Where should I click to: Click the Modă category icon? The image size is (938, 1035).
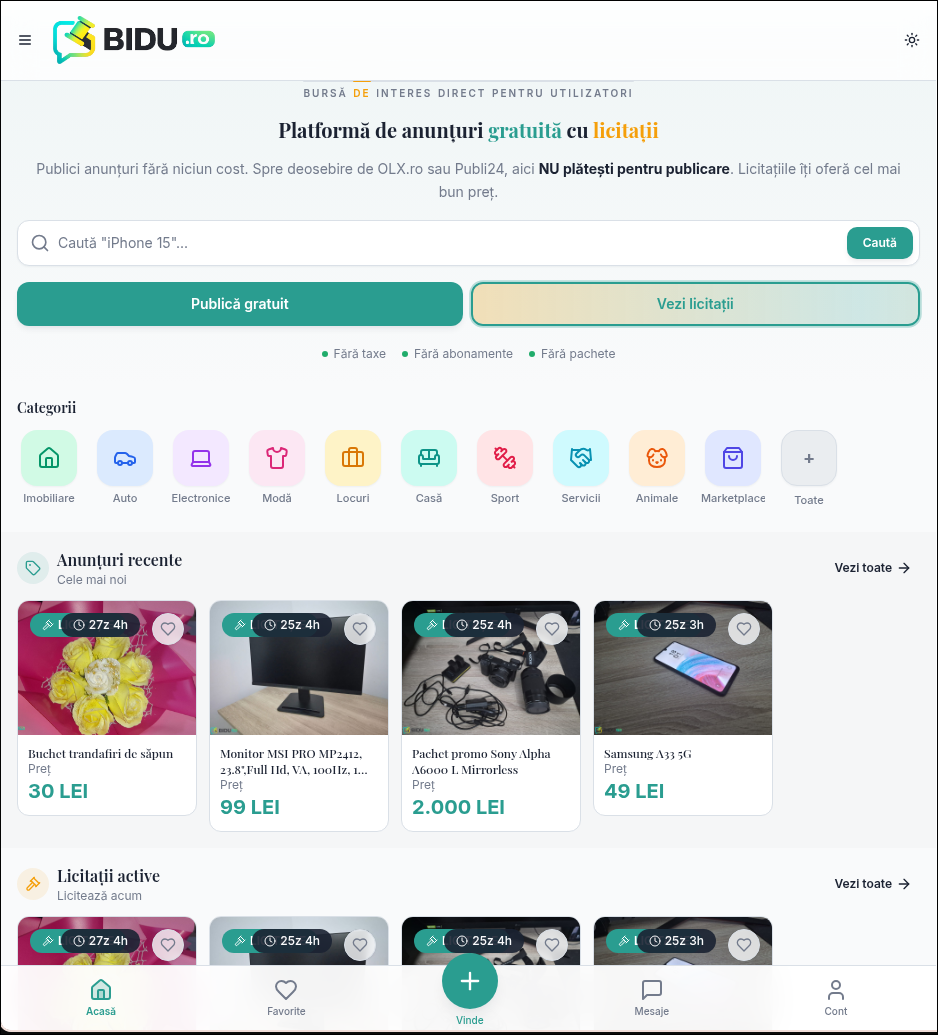(x=276, y=456)
